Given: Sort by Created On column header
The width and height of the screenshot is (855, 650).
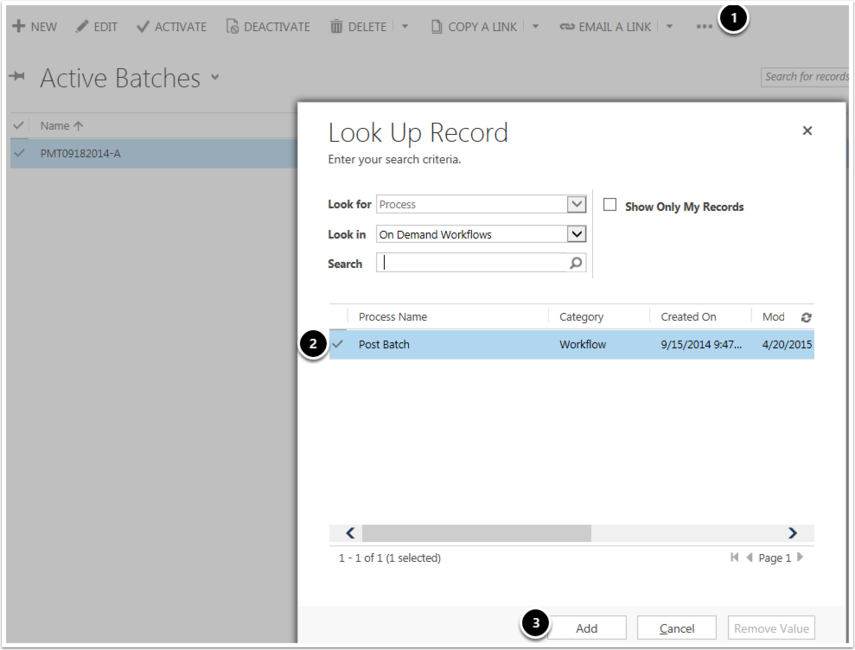Looking at the screenshot, I should pyautogui.click(x=688, y=317).
